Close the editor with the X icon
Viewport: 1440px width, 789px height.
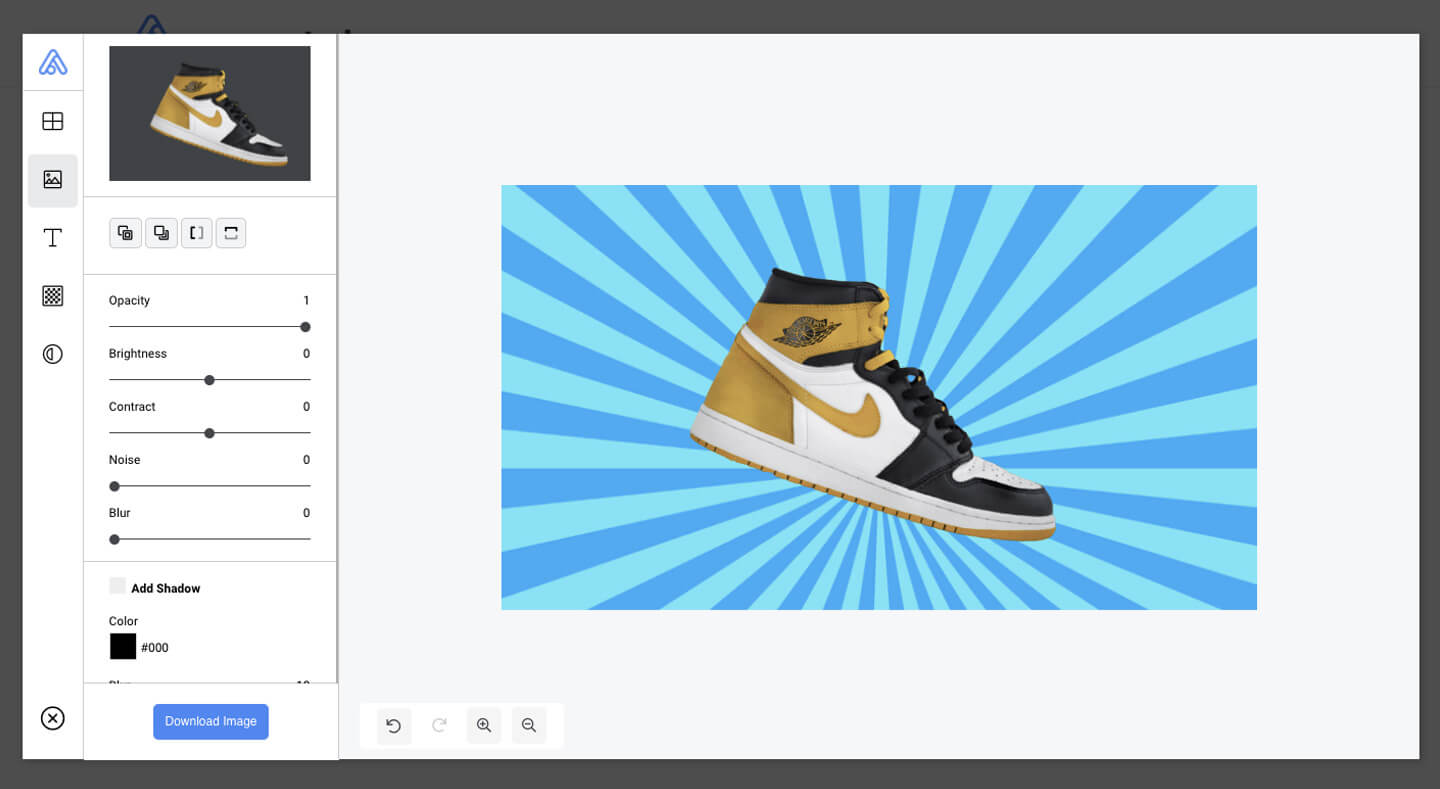point(53,718)
